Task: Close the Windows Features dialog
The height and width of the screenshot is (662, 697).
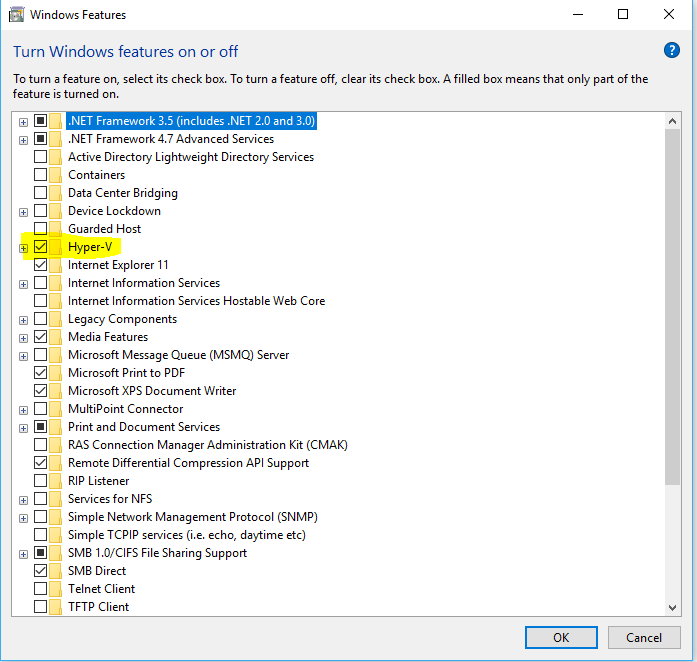Action: (x=669, y=14)
